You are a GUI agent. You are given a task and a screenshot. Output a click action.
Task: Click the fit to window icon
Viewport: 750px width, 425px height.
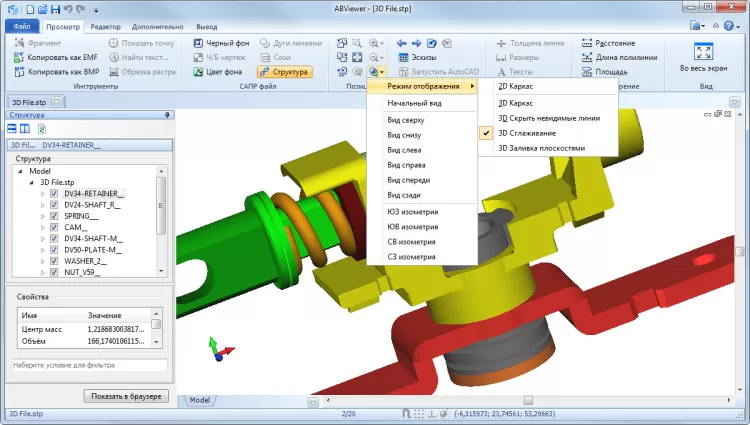coord(357,57)
